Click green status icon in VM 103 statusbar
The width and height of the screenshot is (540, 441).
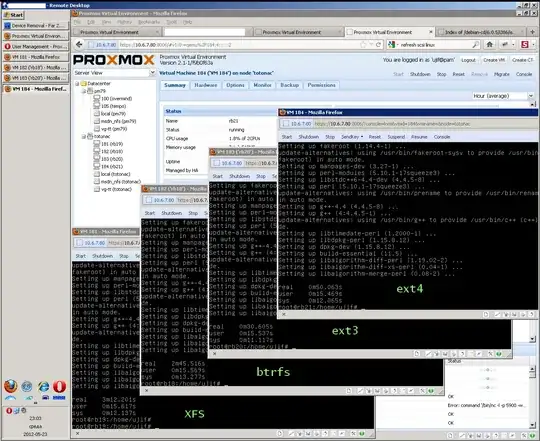click(499, 354)
